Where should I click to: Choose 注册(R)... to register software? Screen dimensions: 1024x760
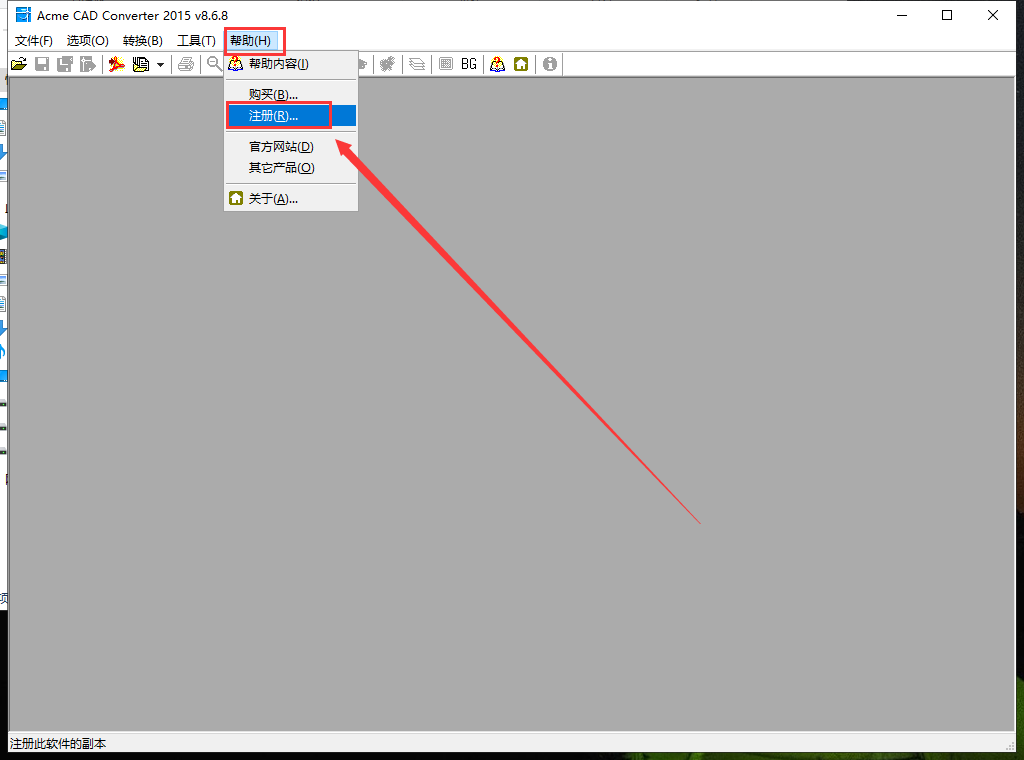click(x=291, y=116)
